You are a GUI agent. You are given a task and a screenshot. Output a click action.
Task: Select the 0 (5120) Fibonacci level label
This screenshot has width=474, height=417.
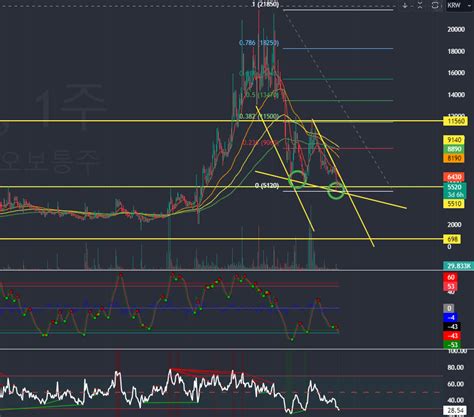click(267, 185)
